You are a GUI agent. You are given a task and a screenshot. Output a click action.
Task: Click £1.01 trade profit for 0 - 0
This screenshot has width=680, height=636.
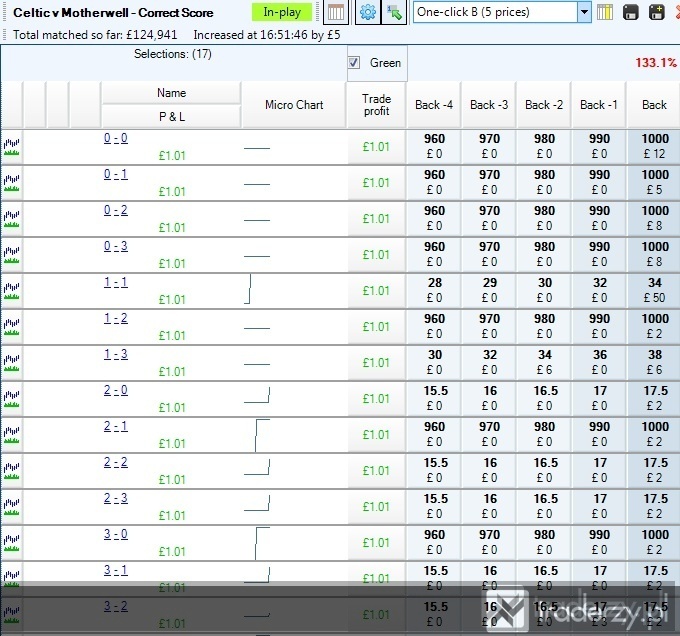click(376, 147)
